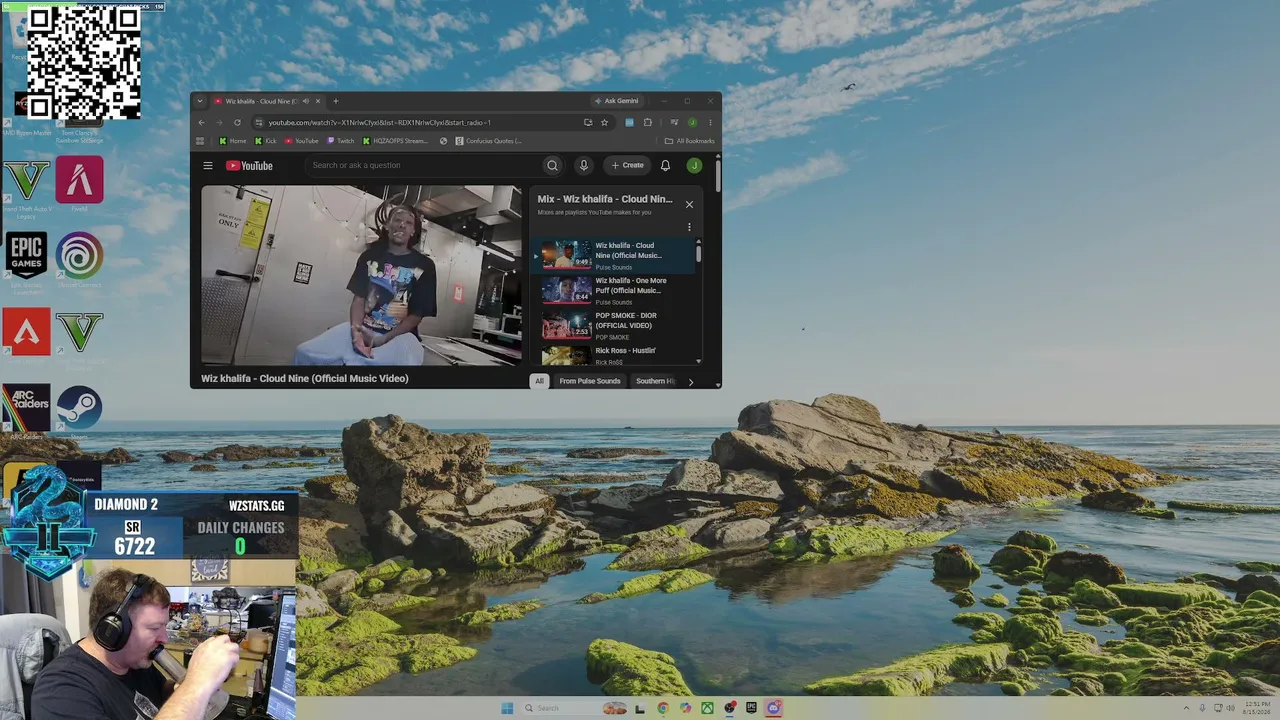Open the Ubisoft Connect desktop icon

79,262
